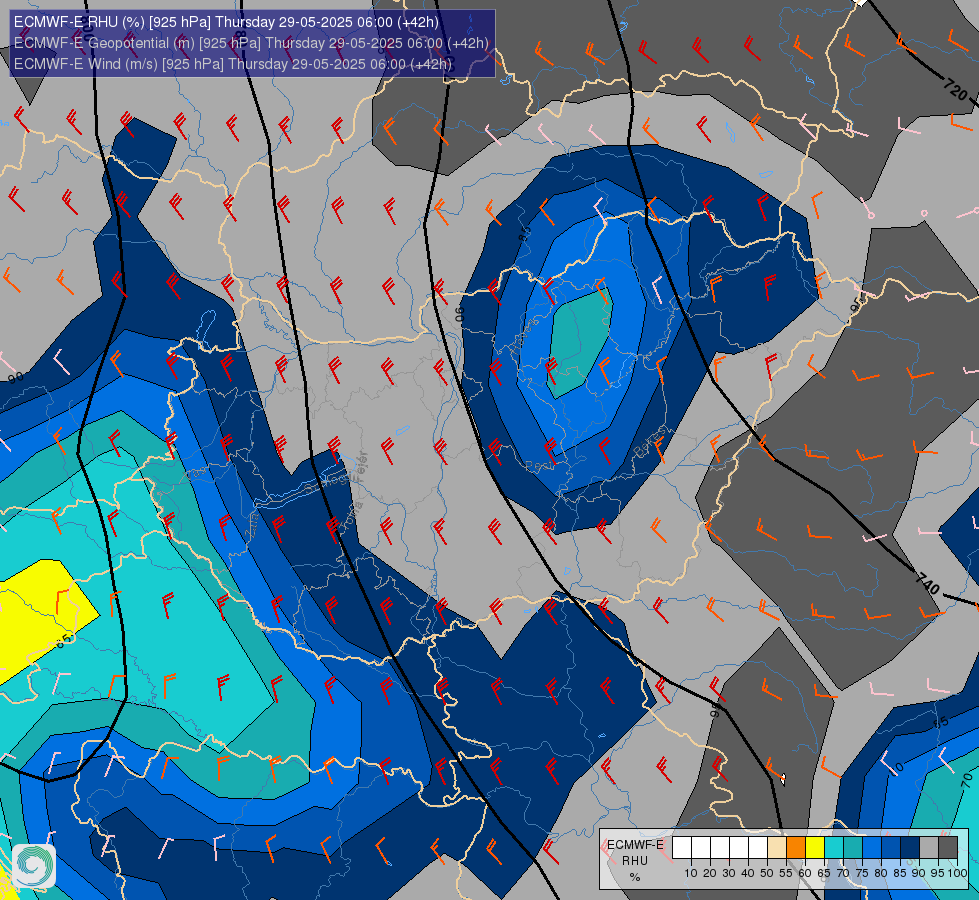Screen dimensions: 979x900
Task: Pick the light gray 90–95% legend swatch
Action: (930, 848)
